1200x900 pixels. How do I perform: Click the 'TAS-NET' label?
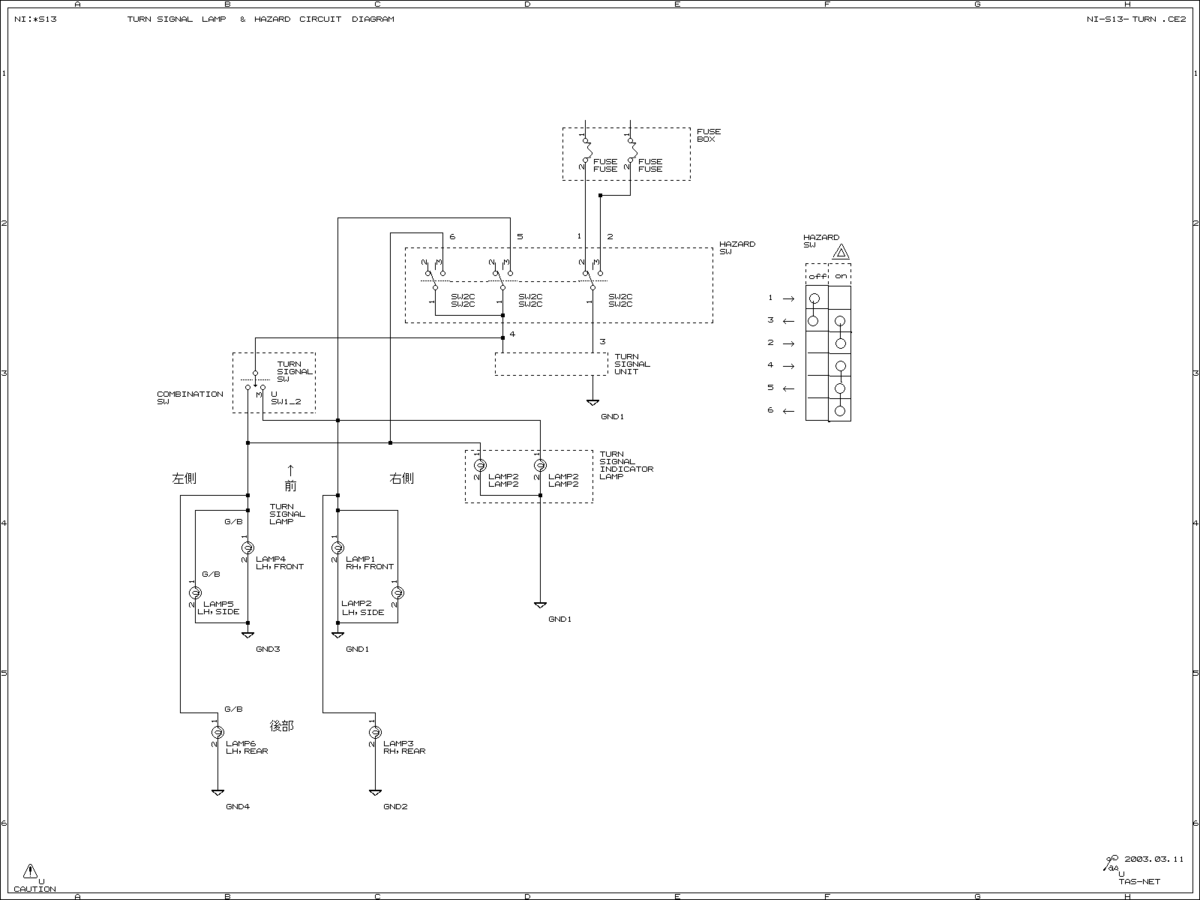1138,882
